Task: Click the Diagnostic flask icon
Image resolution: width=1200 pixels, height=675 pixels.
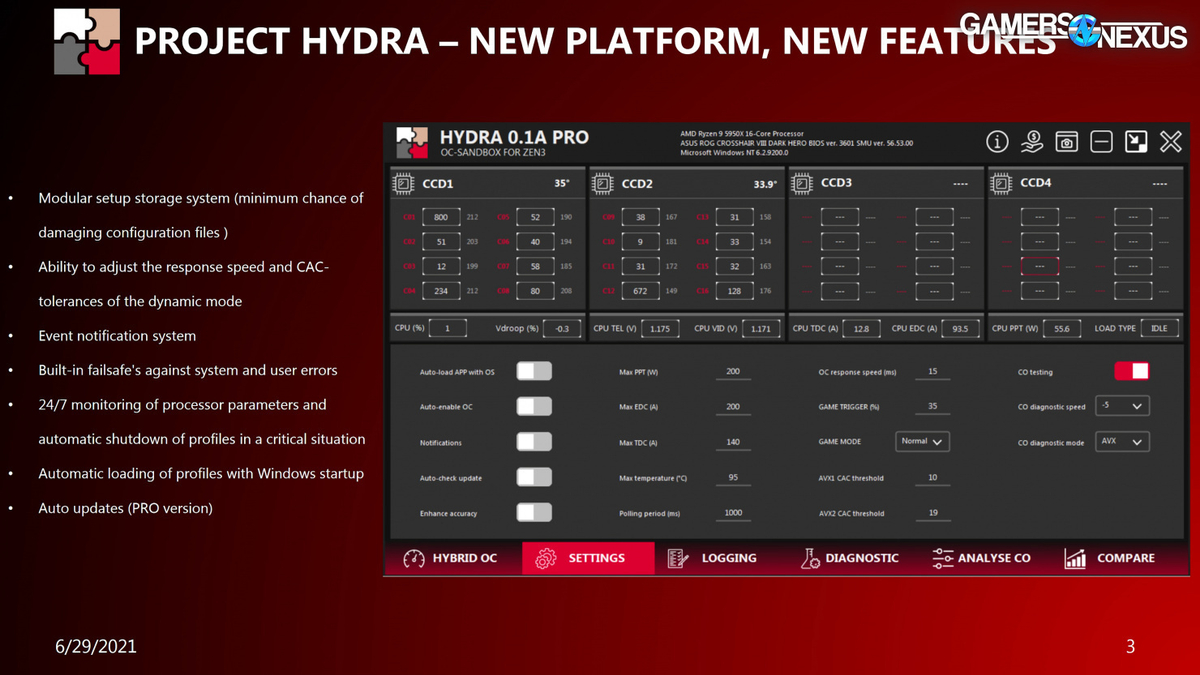Action: [810, 558]
